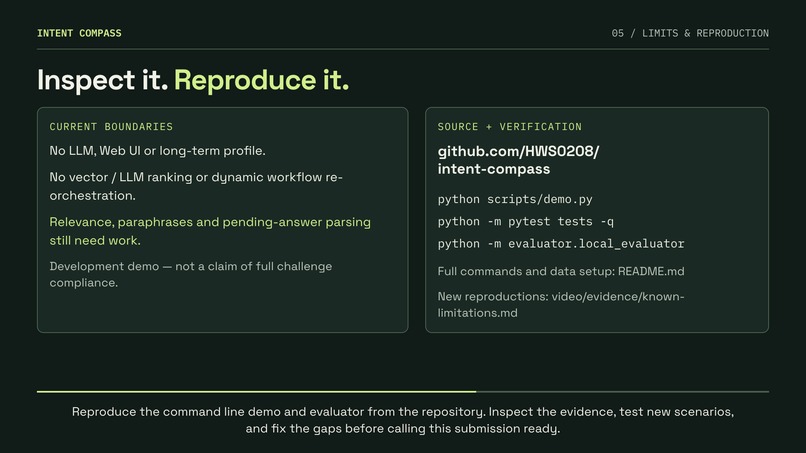806x453 pixels.
Task: Click the 'python -m pytest tests -q' command
Action: (x=525, y=222)
